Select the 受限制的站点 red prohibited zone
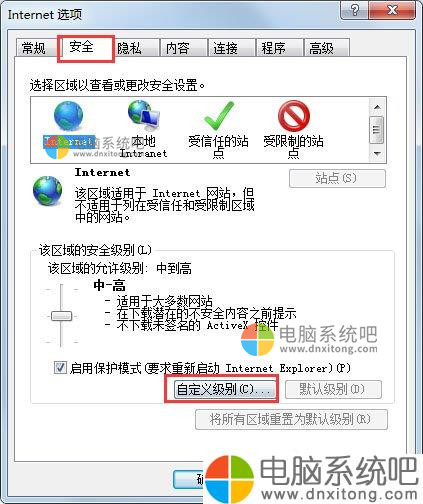The height and width of the screenshot is (504, 423). pos(294,116)
